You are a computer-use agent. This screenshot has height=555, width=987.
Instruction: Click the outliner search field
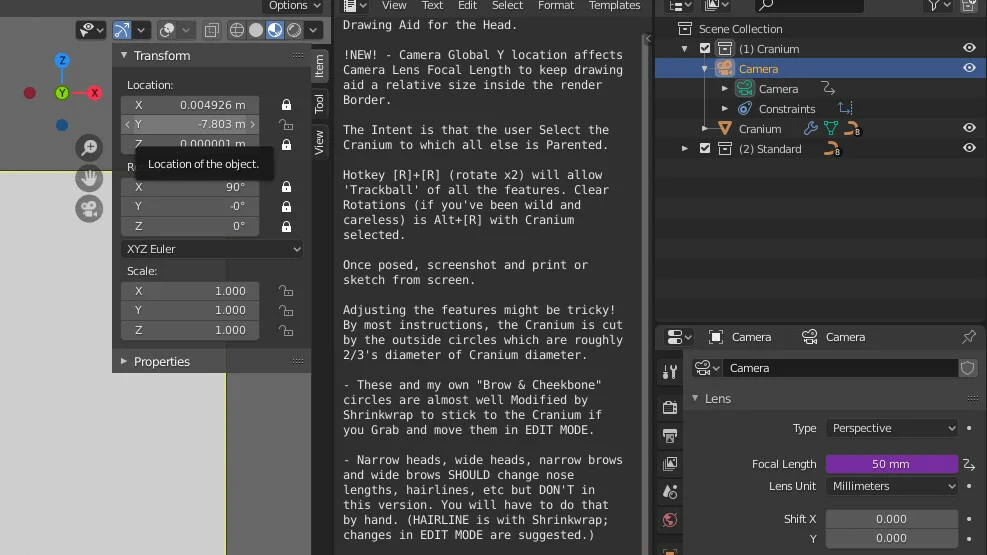tap(809, 6)
